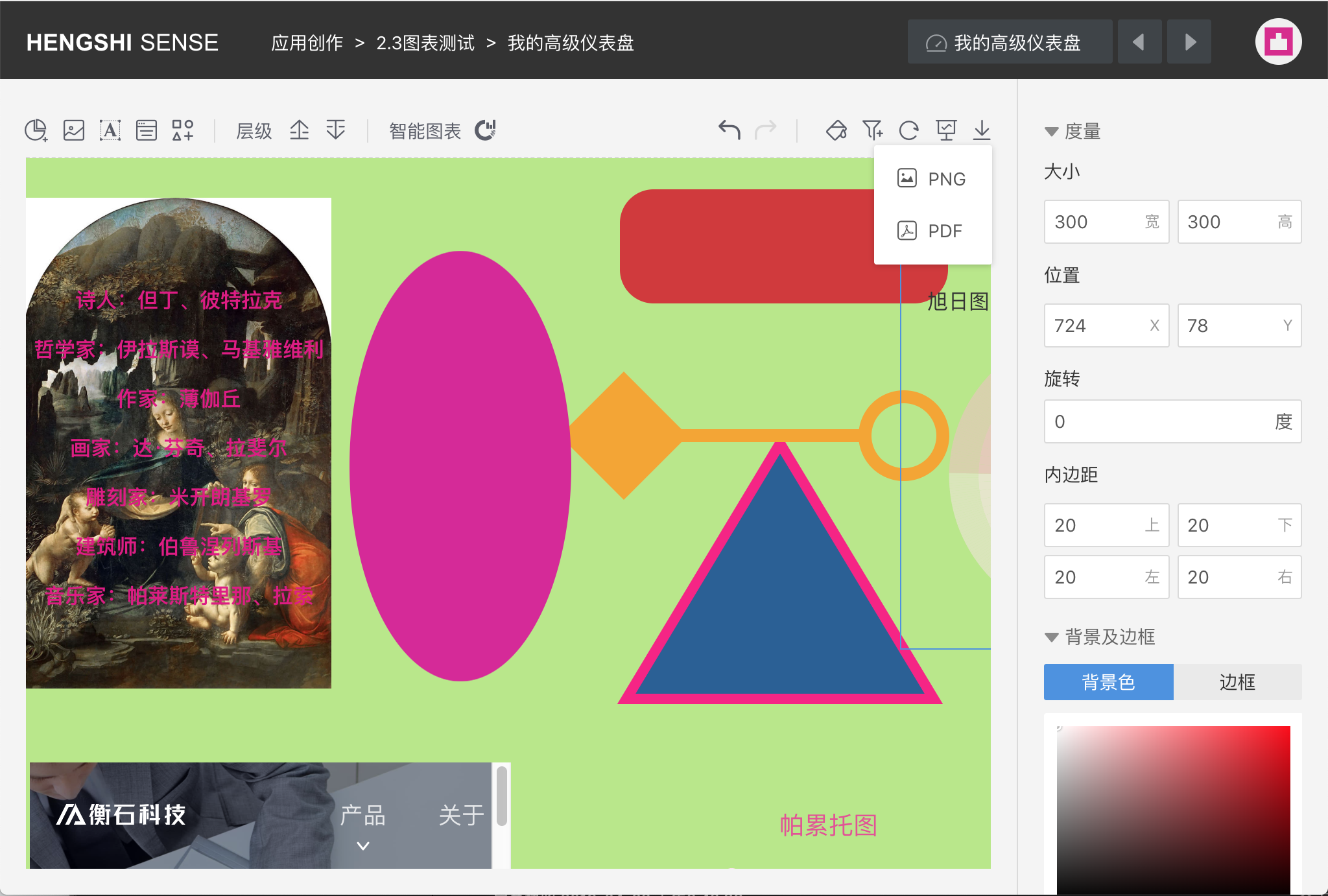Switch to 边框 tab
The width and height of the screenshot is (1328, 896).
pos(1237,682)
